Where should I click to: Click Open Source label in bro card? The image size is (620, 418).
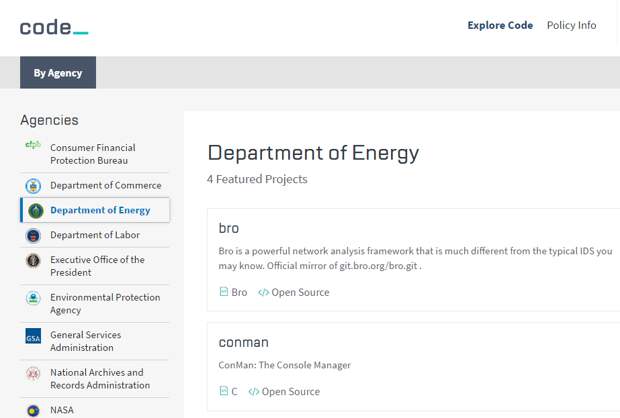pyautogui.click(x=300, y=292)
